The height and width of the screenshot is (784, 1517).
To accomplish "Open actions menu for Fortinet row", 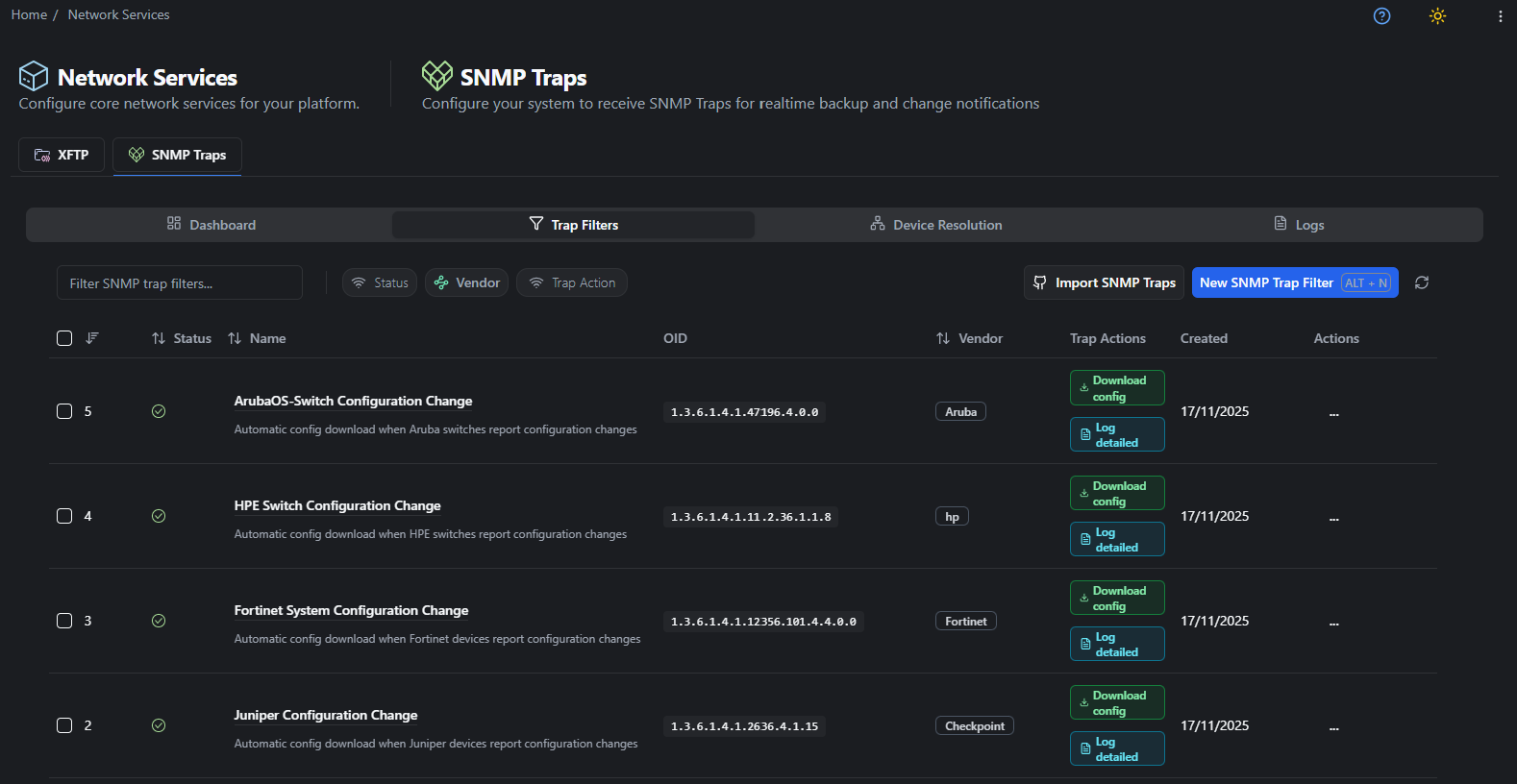I will tap(1334, 624).
